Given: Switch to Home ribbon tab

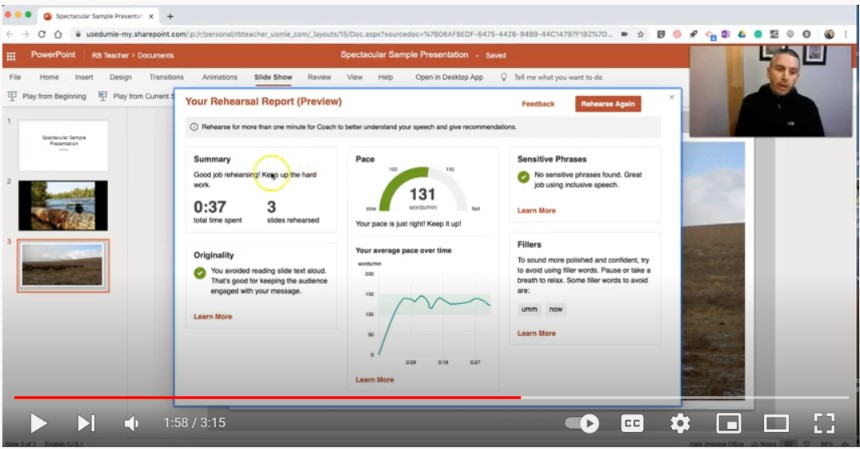Looking at the screenshot, I should 49,77.
